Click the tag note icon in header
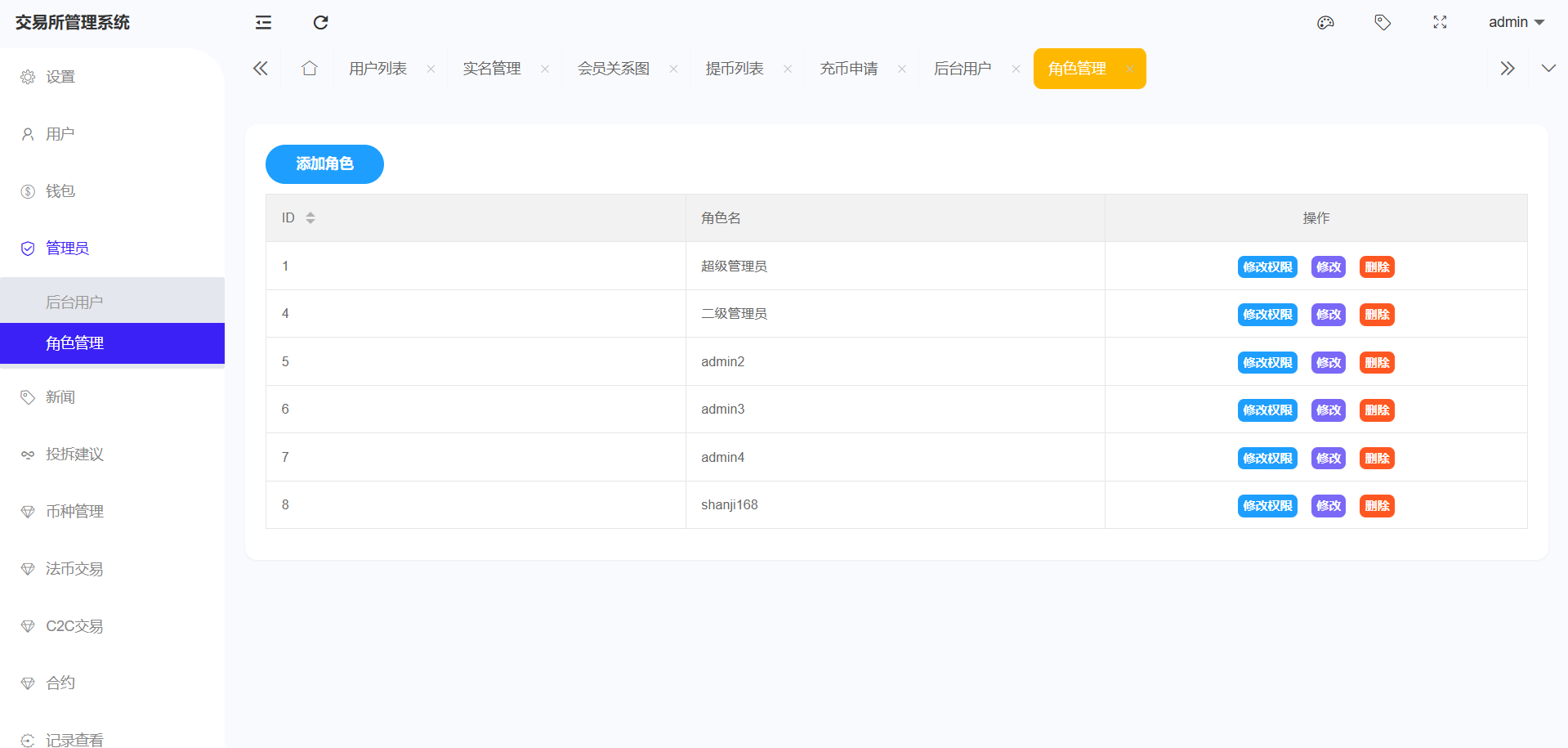Image resolution: width=1568 pixels, height=748 pixels. point(1383,23)
